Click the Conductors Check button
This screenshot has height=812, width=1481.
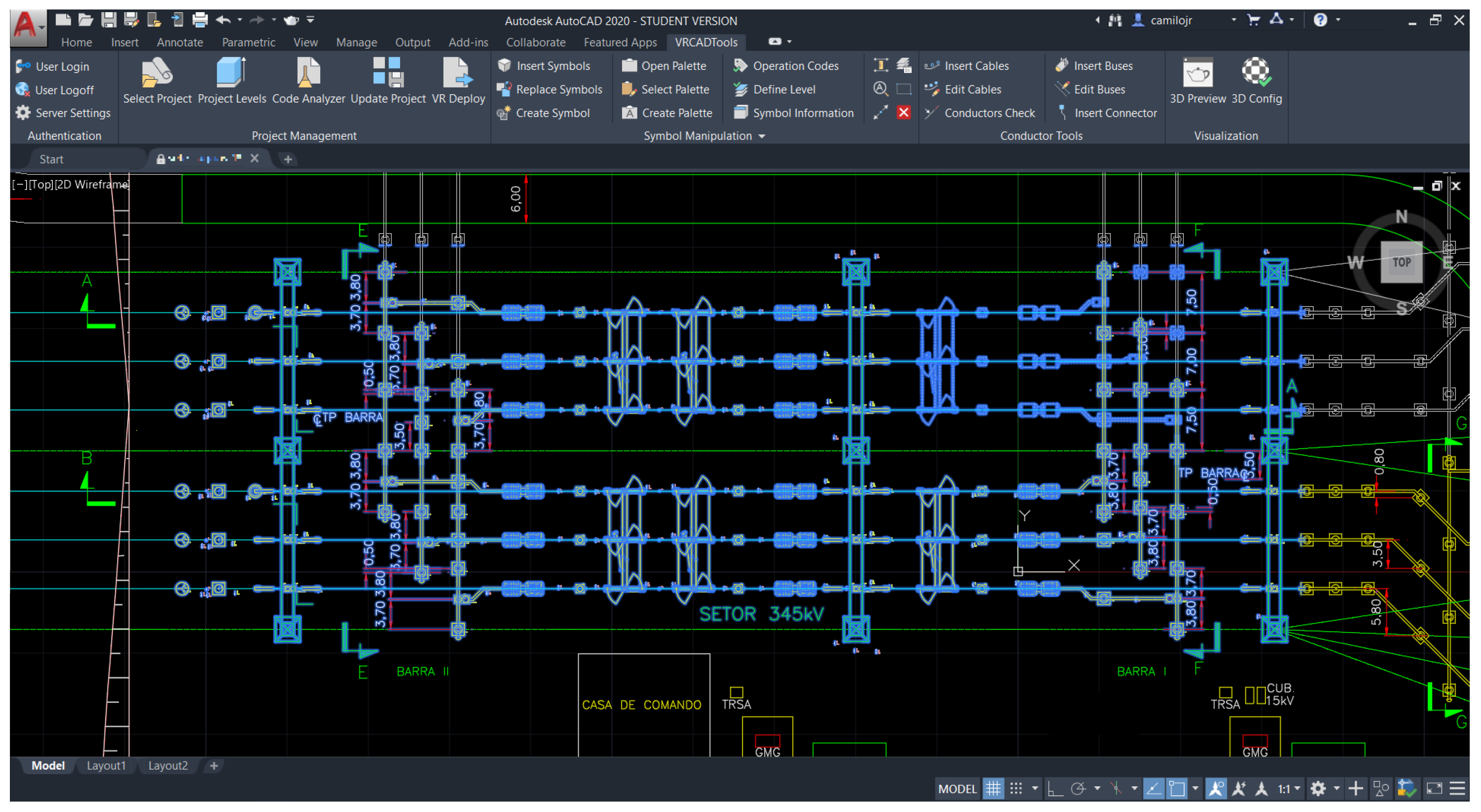pyautogui.click(x=989, y=113)
